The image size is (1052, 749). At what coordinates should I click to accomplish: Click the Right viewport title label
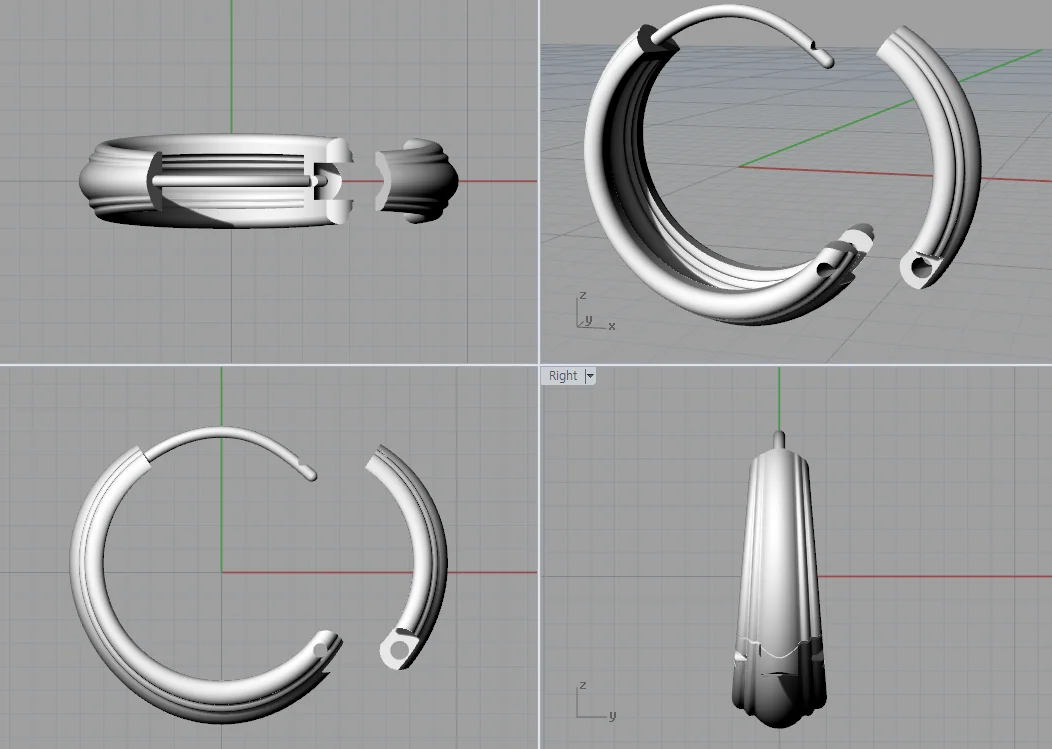[x=563, y=376]
